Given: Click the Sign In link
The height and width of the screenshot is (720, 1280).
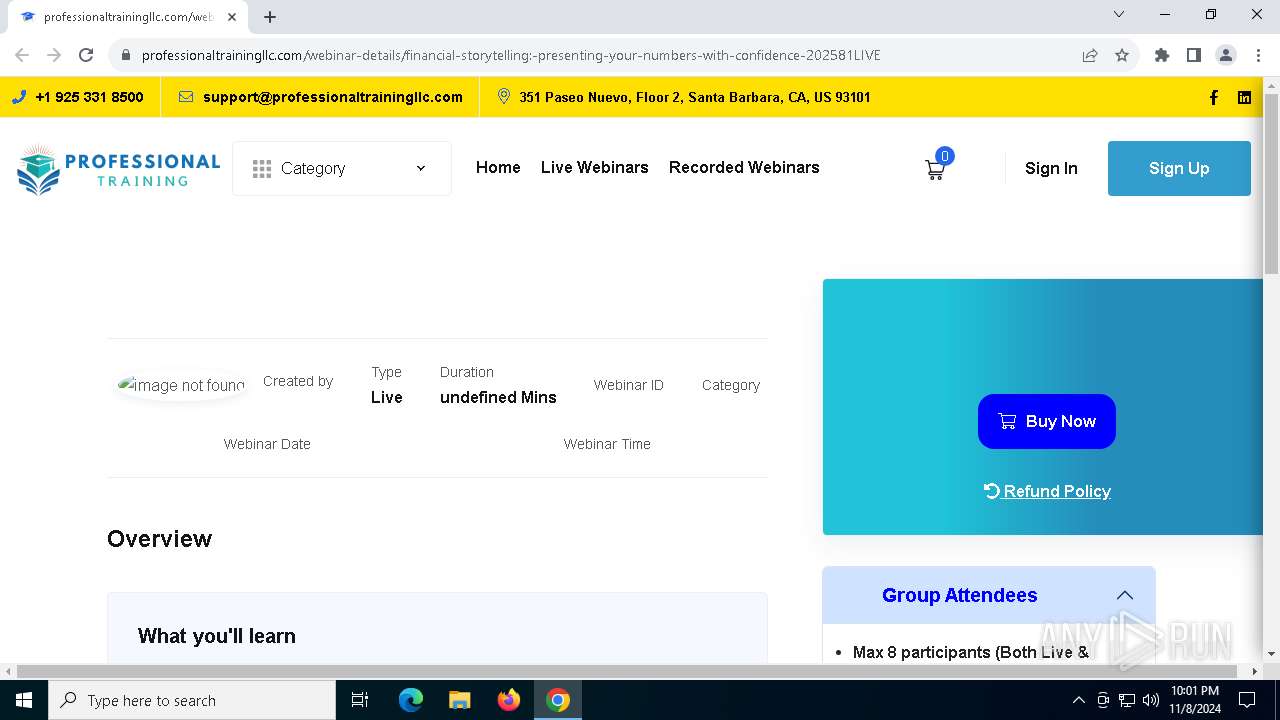Looking at the screenshot, I should 1051,168.
